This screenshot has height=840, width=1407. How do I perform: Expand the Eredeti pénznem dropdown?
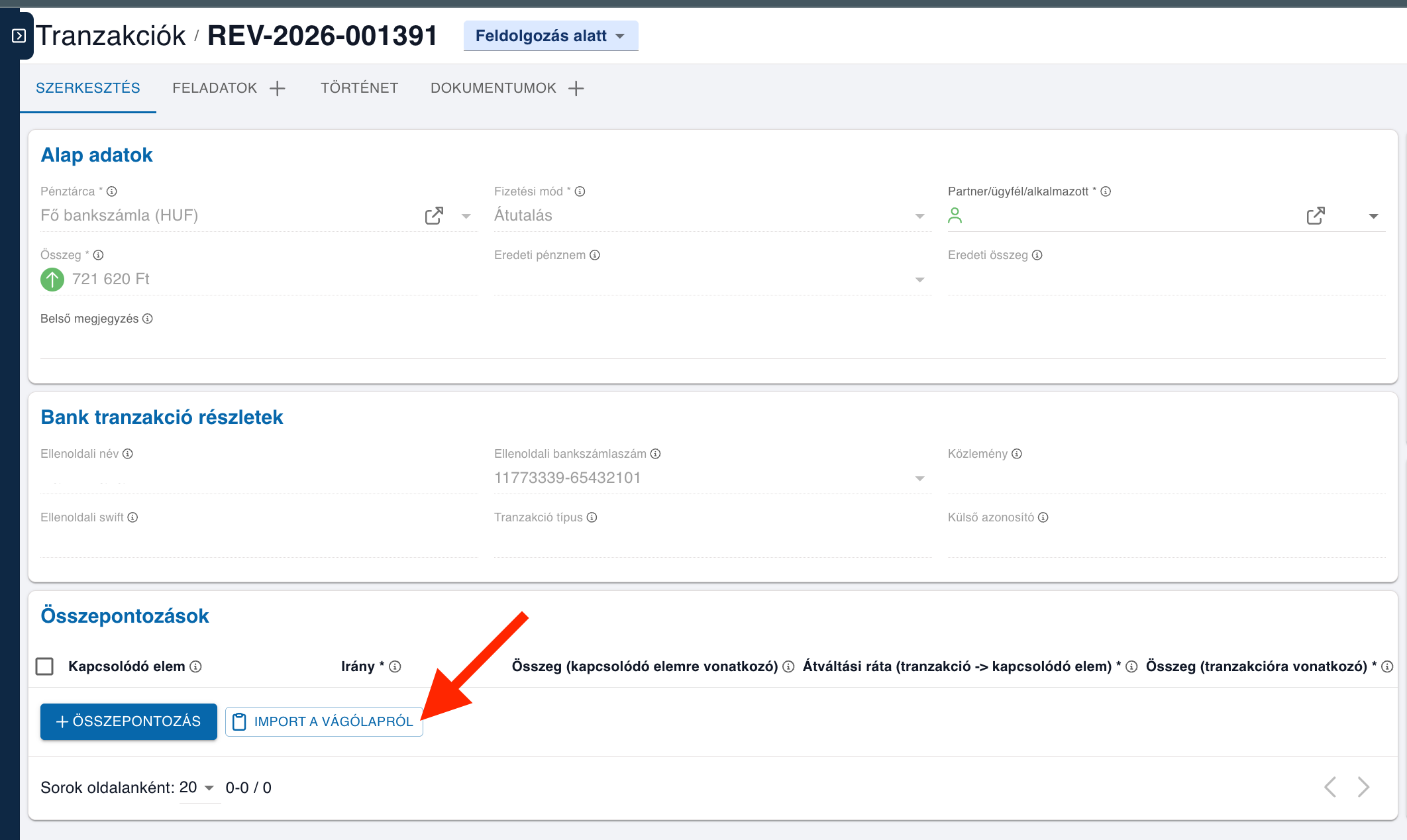point(920,280)
